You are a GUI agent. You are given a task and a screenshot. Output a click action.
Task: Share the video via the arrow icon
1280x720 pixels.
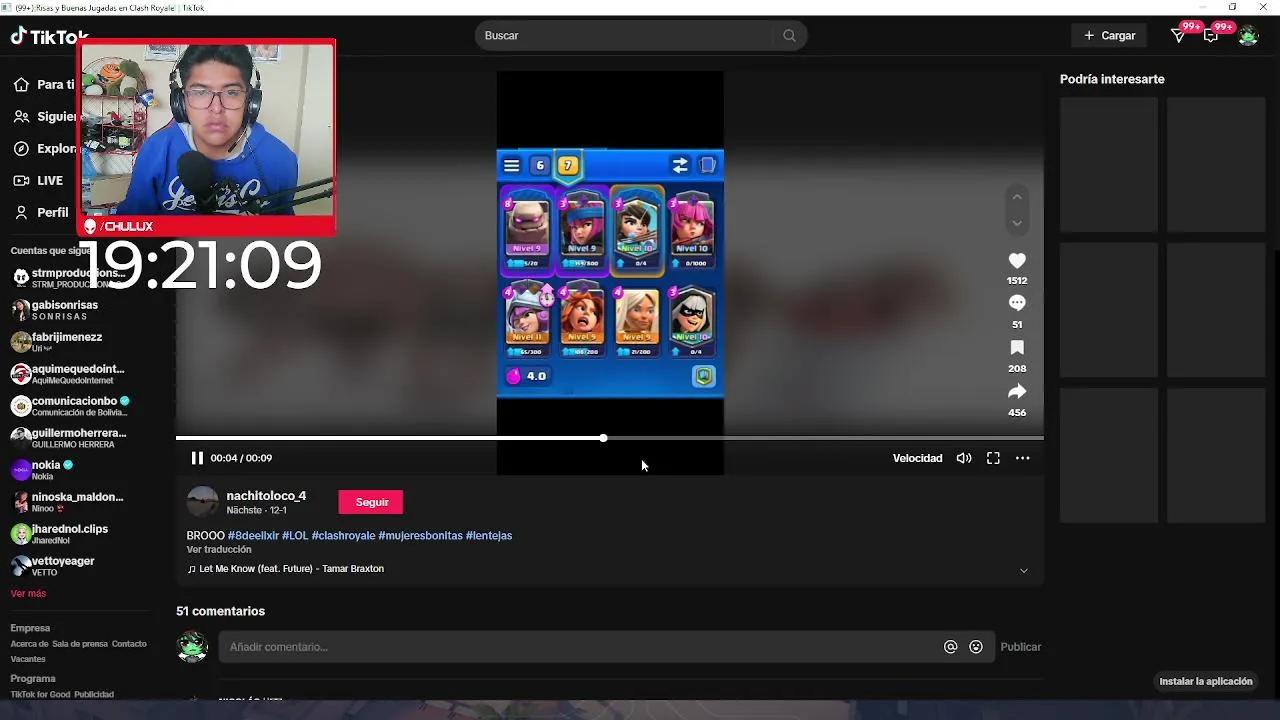(x=1017, y=391)
